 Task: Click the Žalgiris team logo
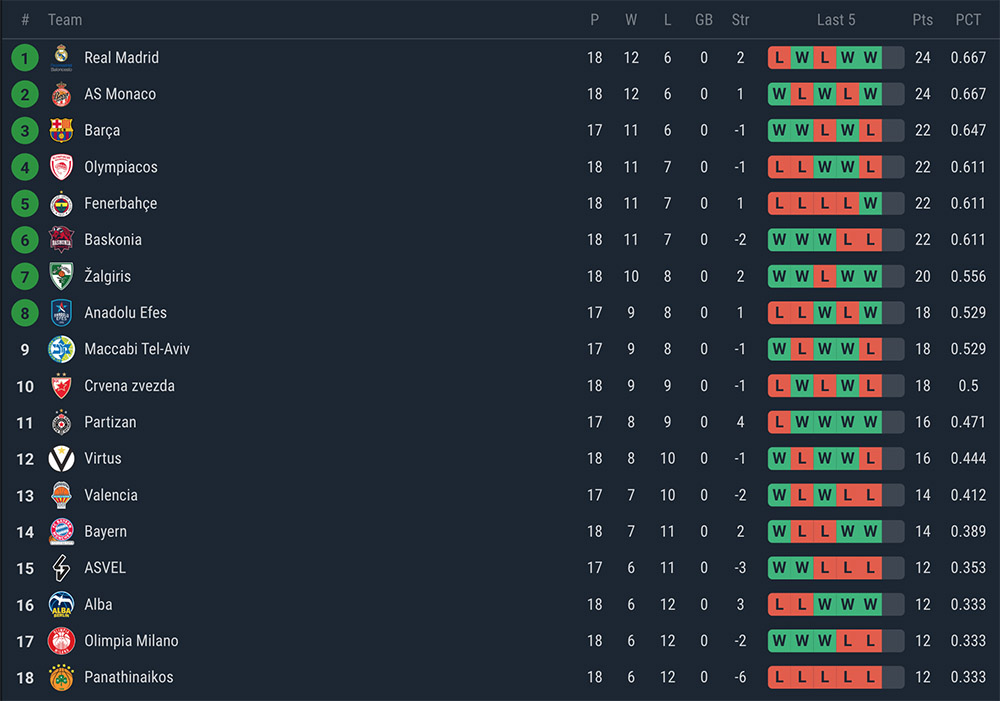61,276
